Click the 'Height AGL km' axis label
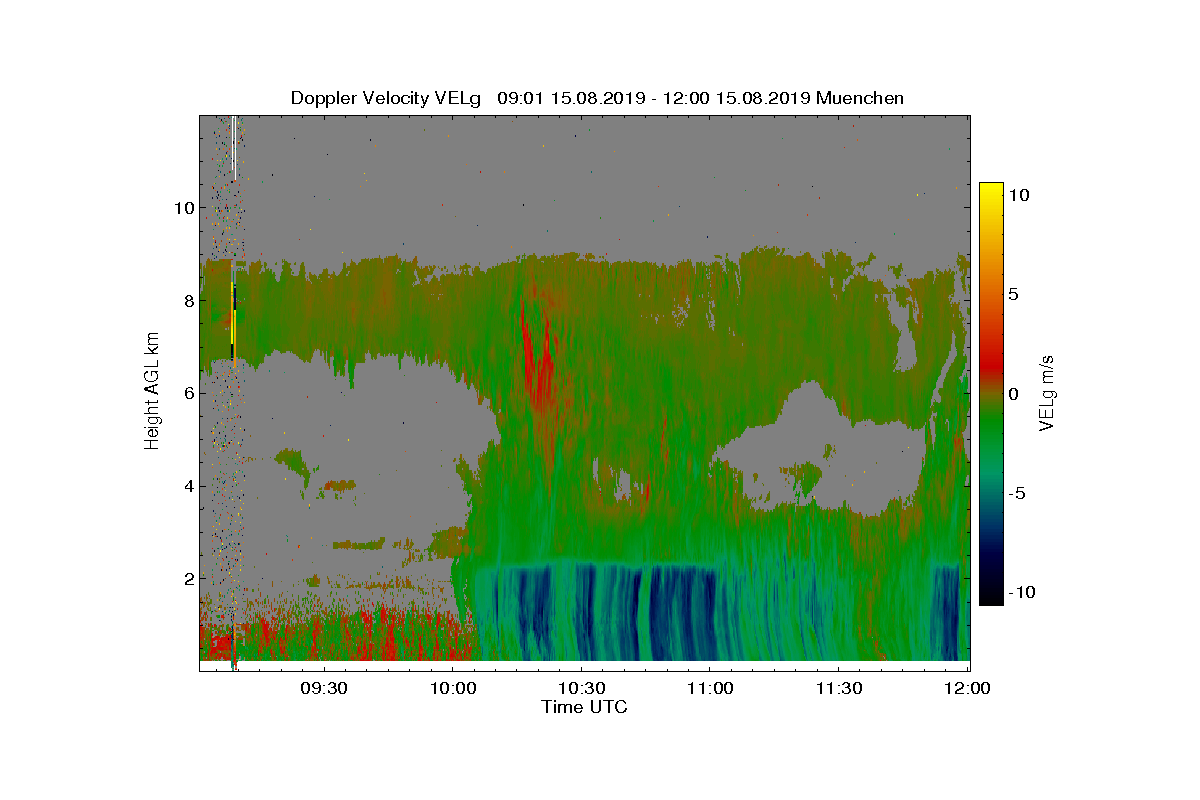This screenshot has width=1200, height=800. [152, 392]
